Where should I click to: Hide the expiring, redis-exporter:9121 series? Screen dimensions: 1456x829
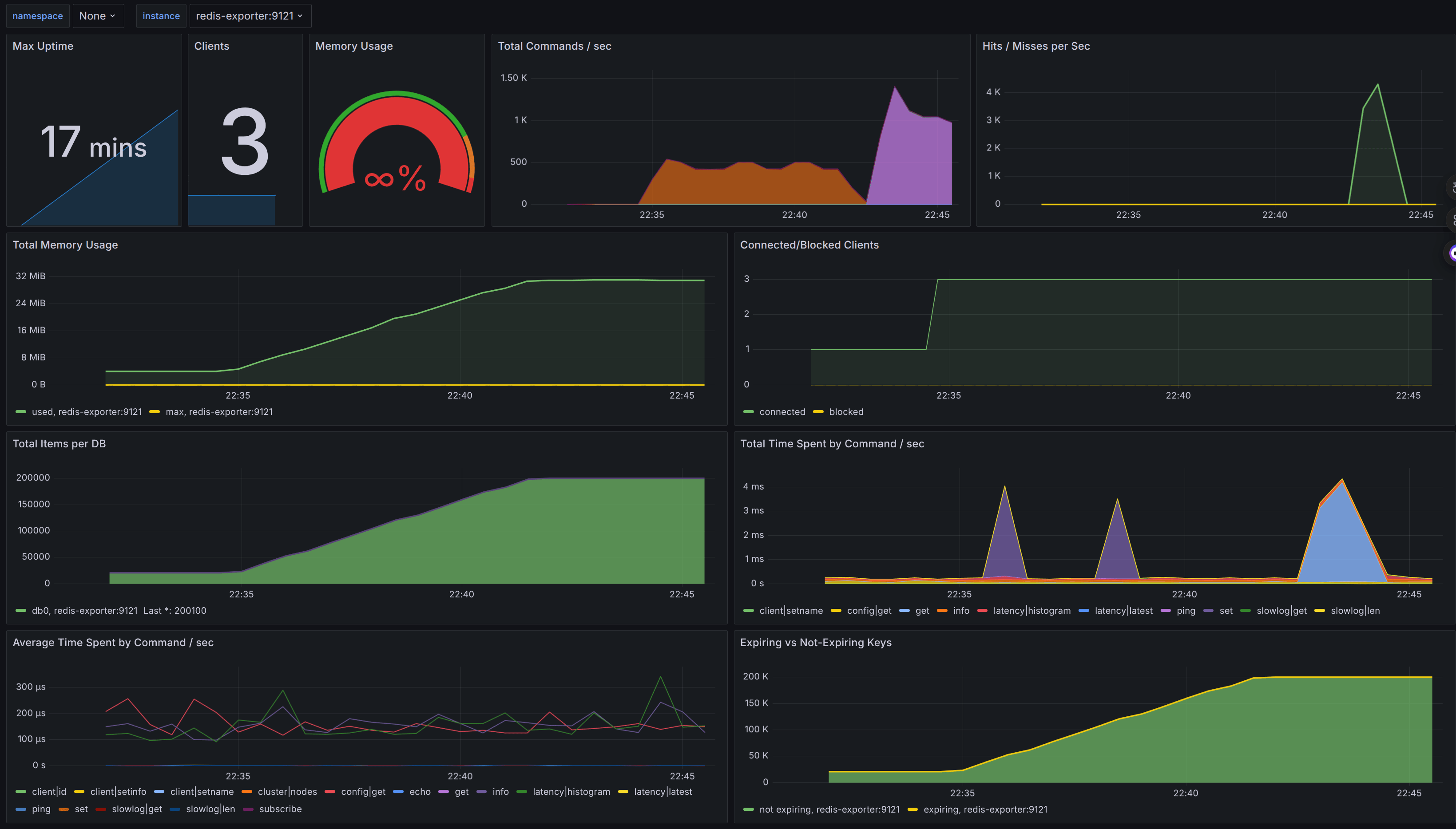pyautogui.click(x=985, y=809)
